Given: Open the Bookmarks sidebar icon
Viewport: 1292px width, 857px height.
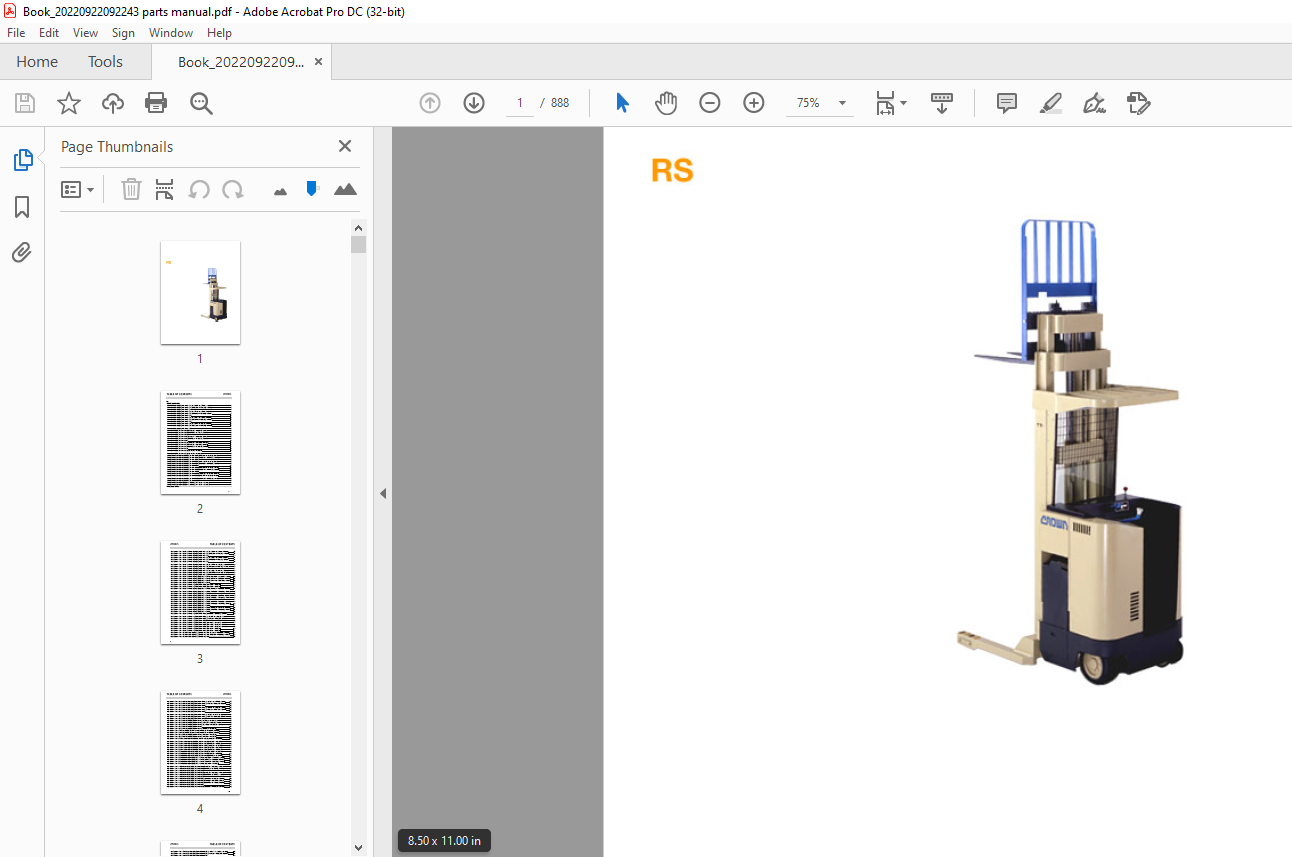Looking at the screenshot, I should pos(22,207).
